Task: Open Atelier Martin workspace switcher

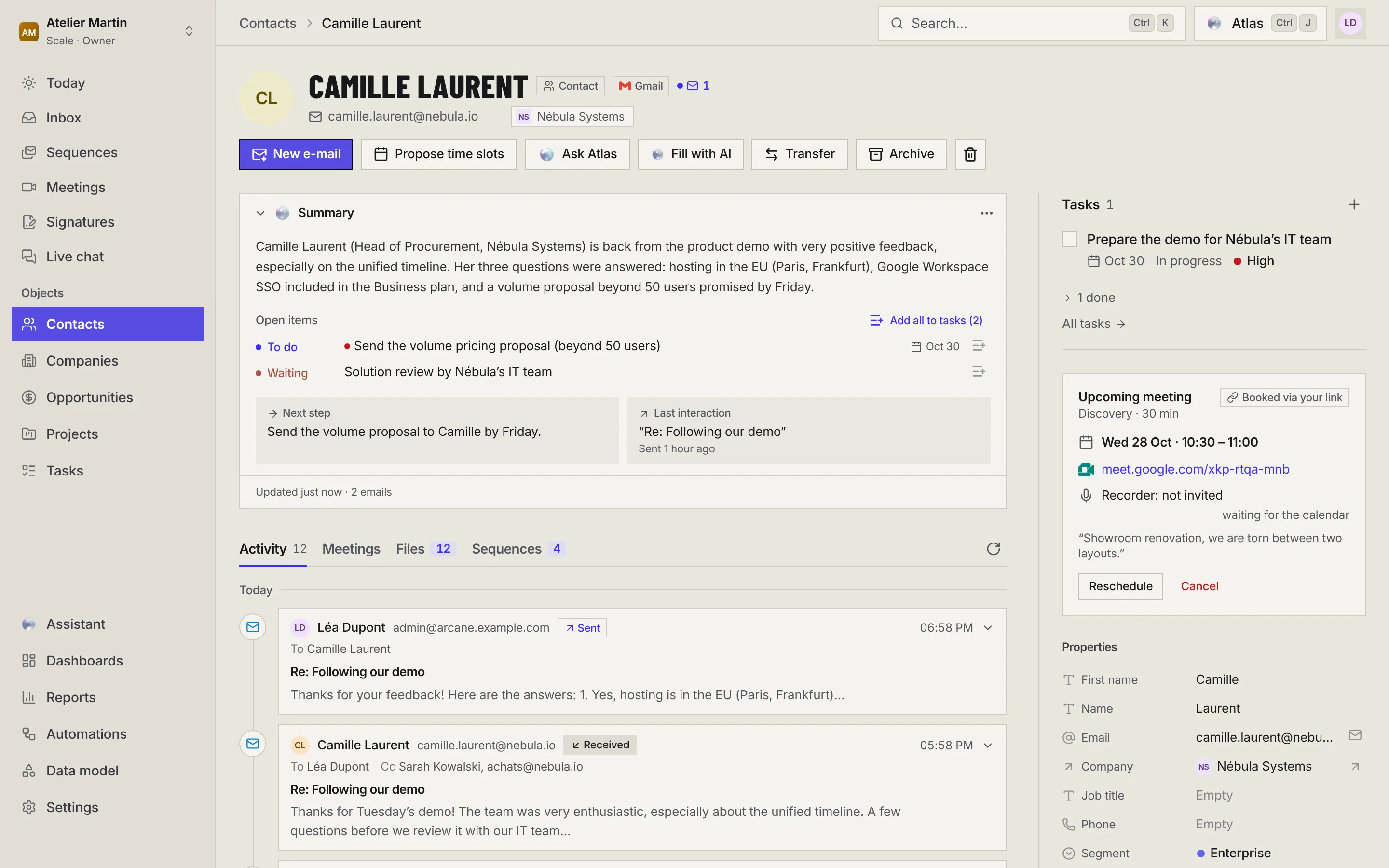Action: pyautogui.click(x=108, y=31)
